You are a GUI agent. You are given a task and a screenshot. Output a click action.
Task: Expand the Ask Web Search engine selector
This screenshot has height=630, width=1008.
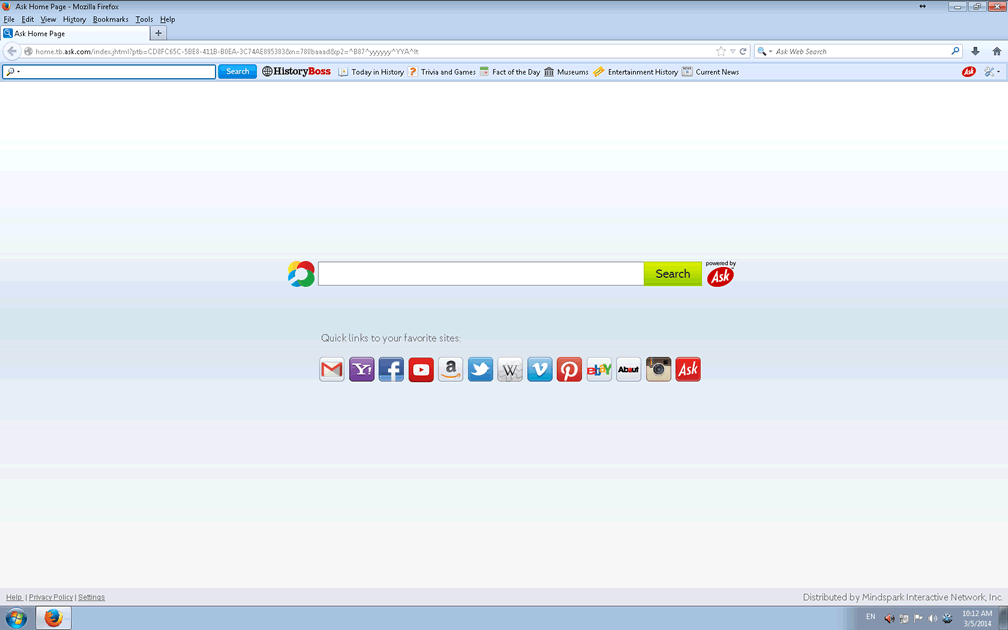click(764, 51)
